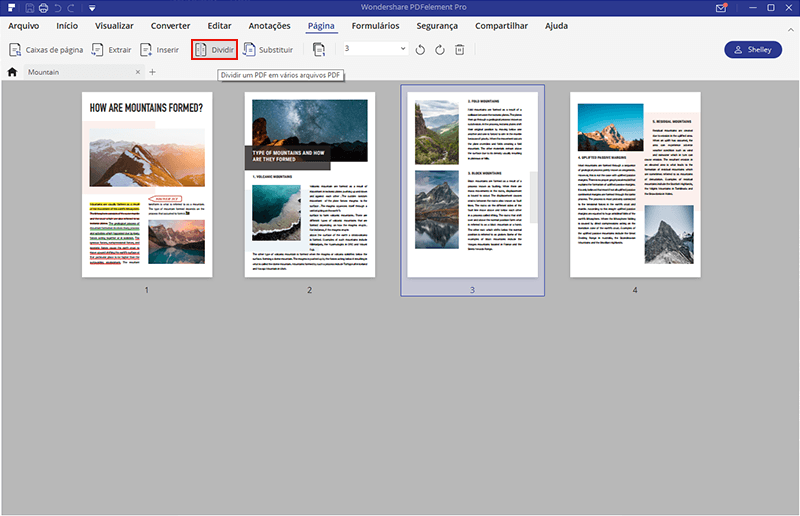Go to the Converter tab
800x516 pixels.
pos(170,26)
